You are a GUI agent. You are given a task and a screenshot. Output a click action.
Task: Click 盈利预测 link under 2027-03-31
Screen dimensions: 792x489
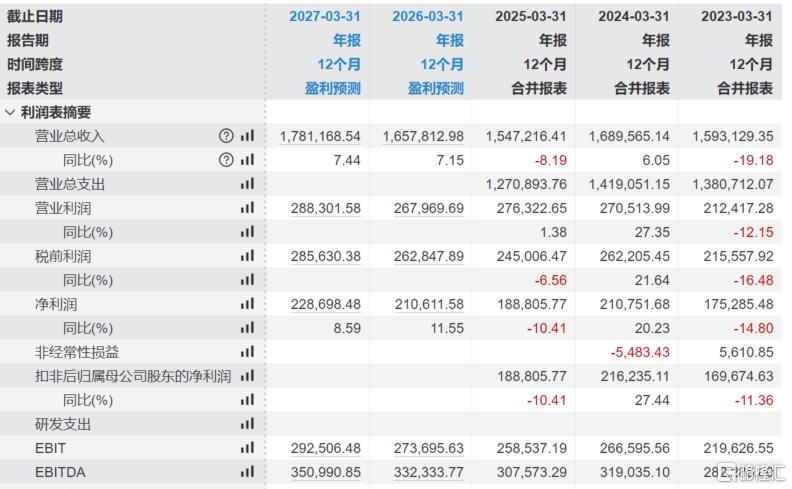[x=333, y=88]
